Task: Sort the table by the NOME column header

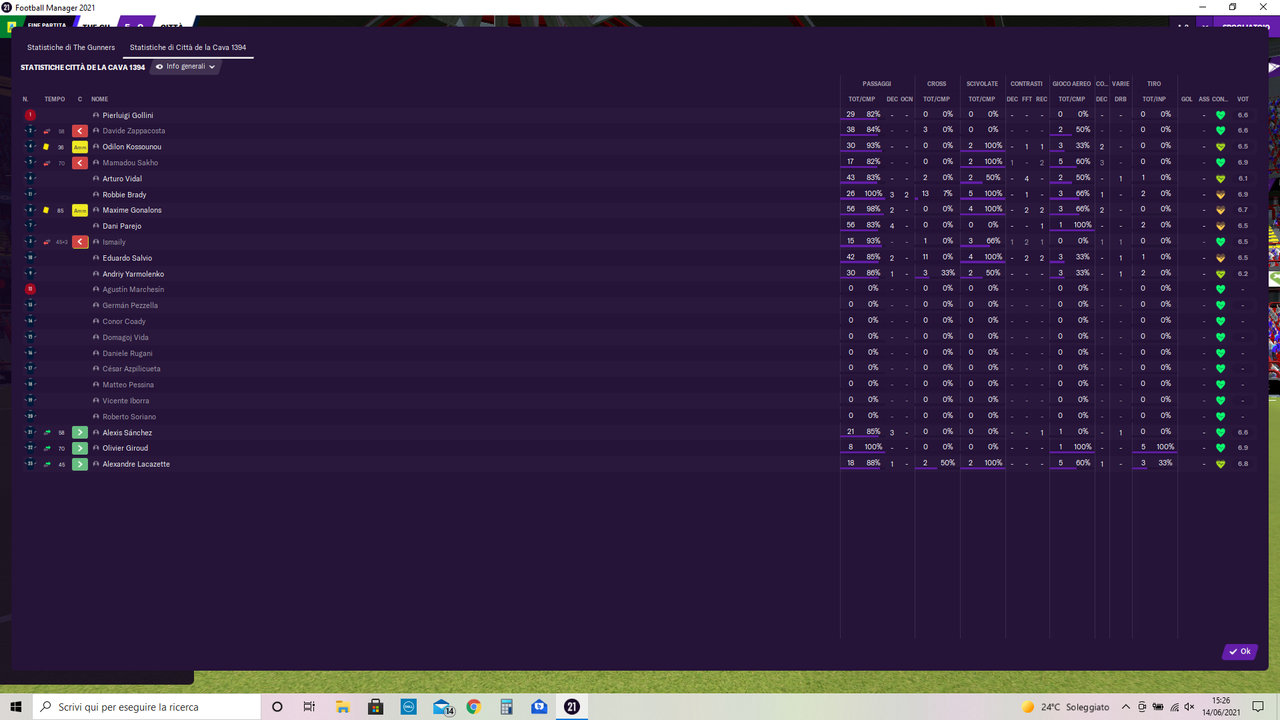Action: click(99, 99)
